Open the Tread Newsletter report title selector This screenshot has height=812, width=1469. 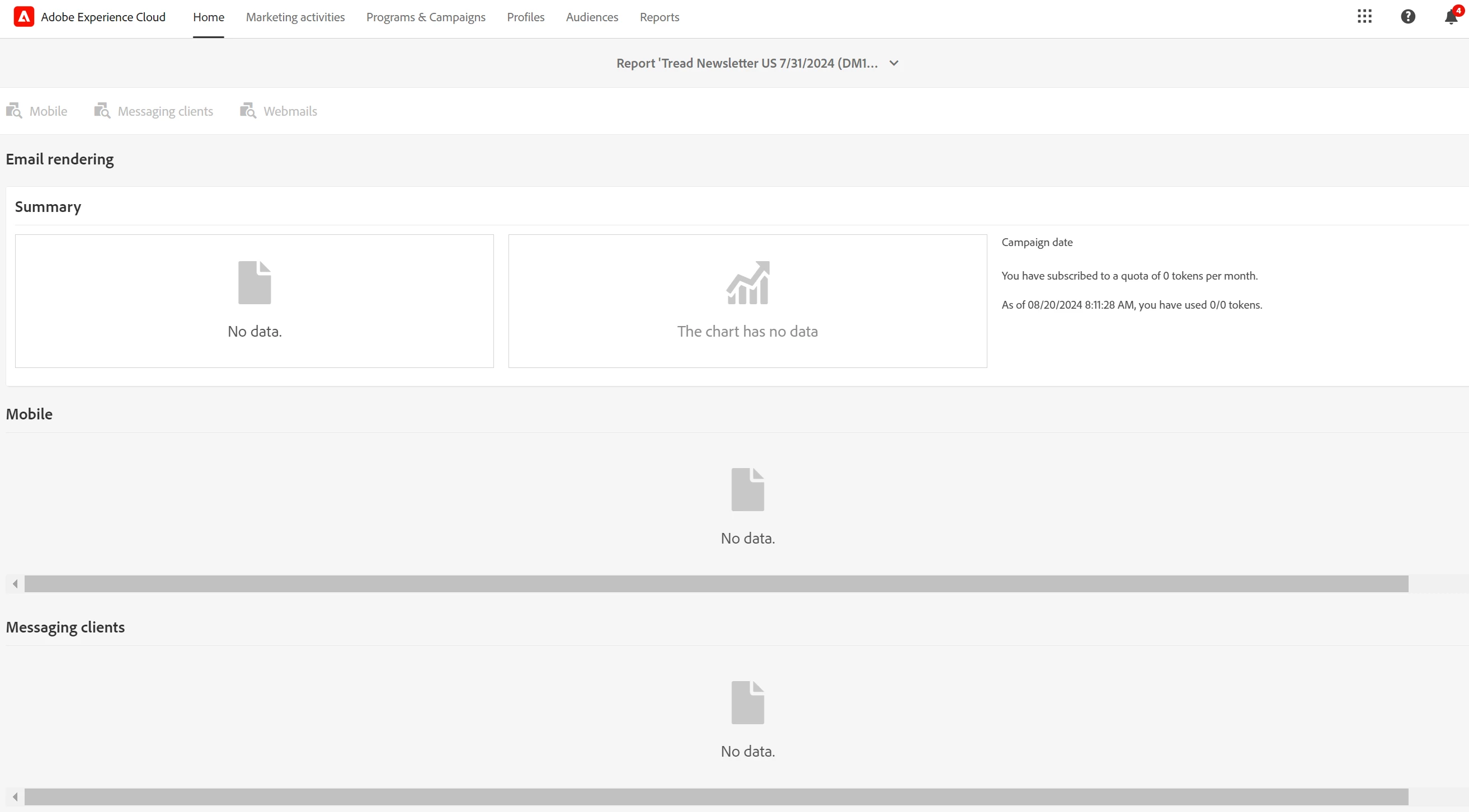pyautogui.click(x=746, y=63)
